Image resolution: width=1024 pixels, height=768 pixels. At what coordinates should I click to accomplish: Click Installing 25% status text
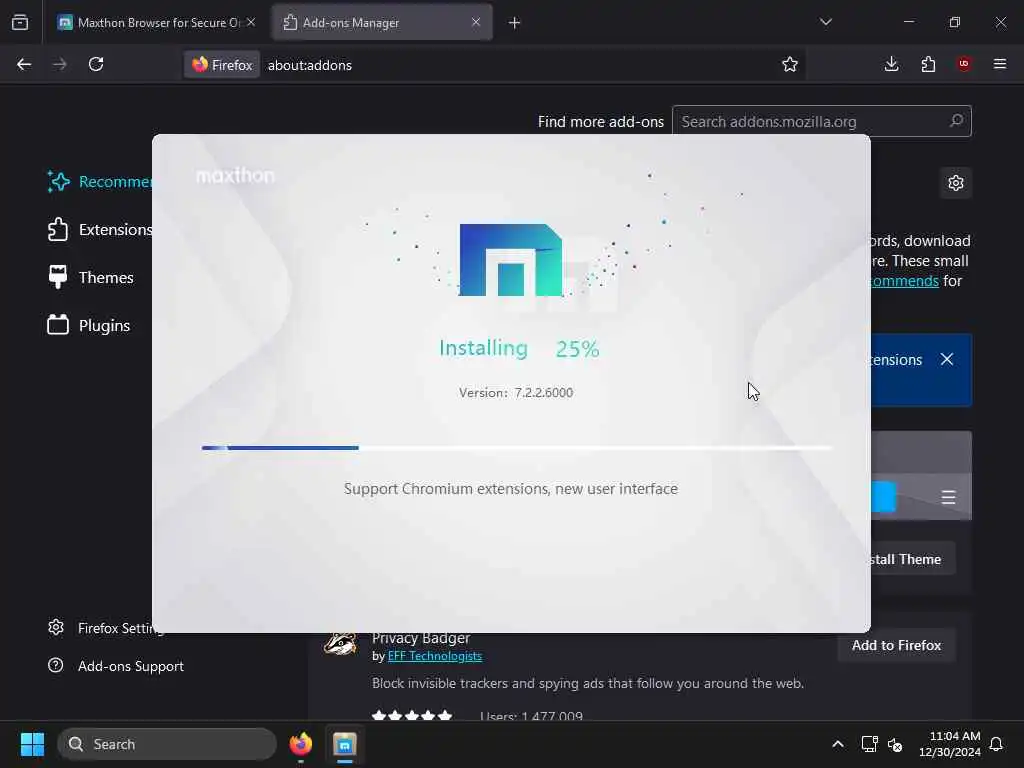519,348
